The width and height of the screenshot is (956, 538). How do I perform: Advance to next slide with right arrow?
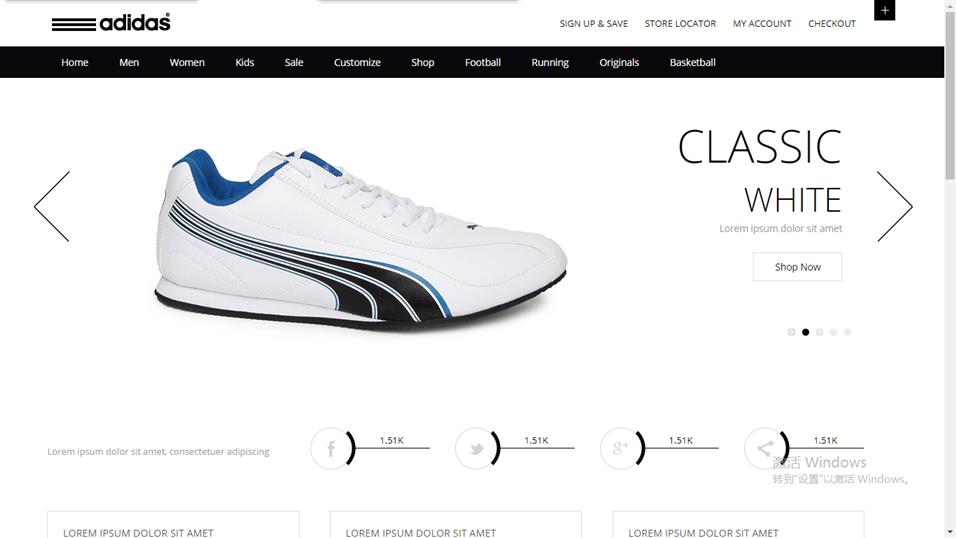pyautogui.click(x=894, y=206)
